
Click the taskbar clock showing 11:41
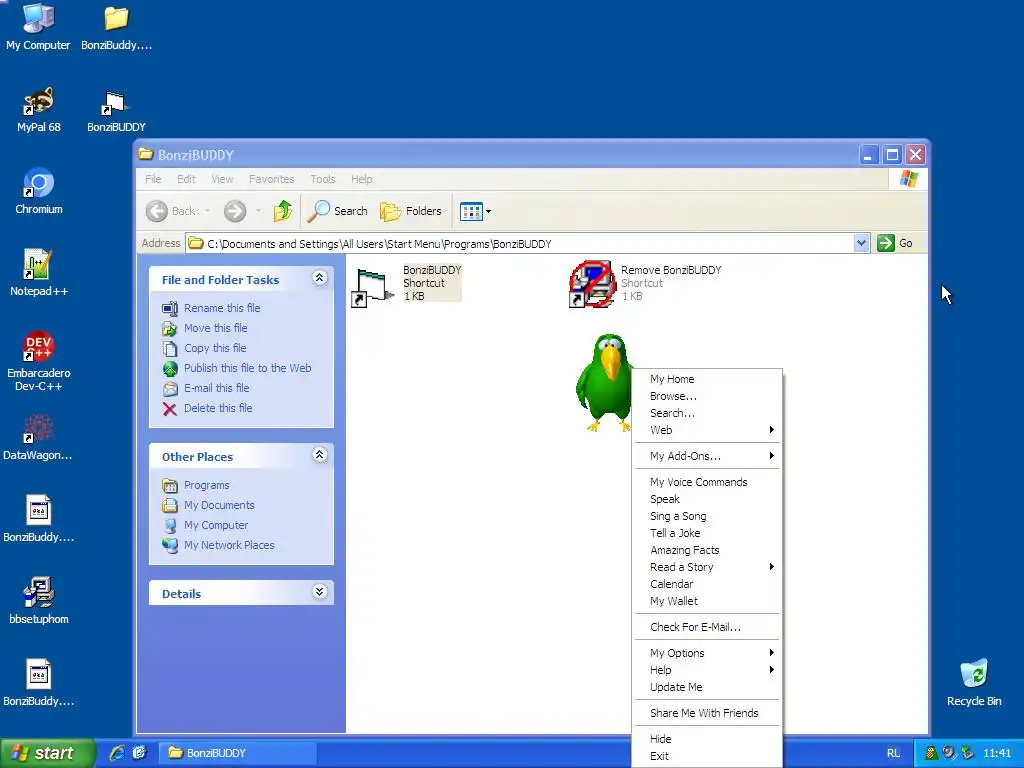coord(997,753)
